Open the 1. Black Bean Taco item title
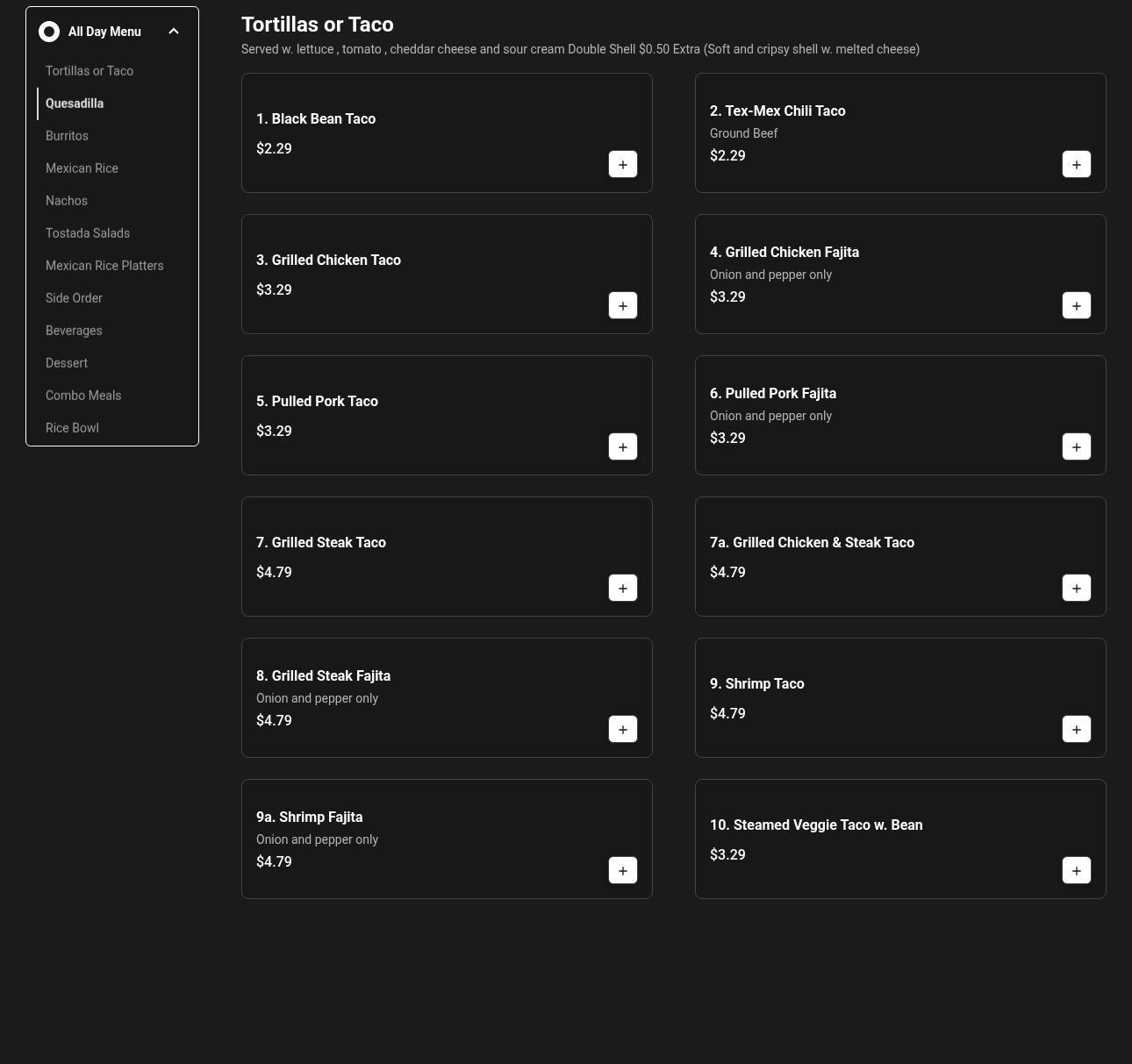The width and height of the screenshot is (1132, 1064). point(316,119)
